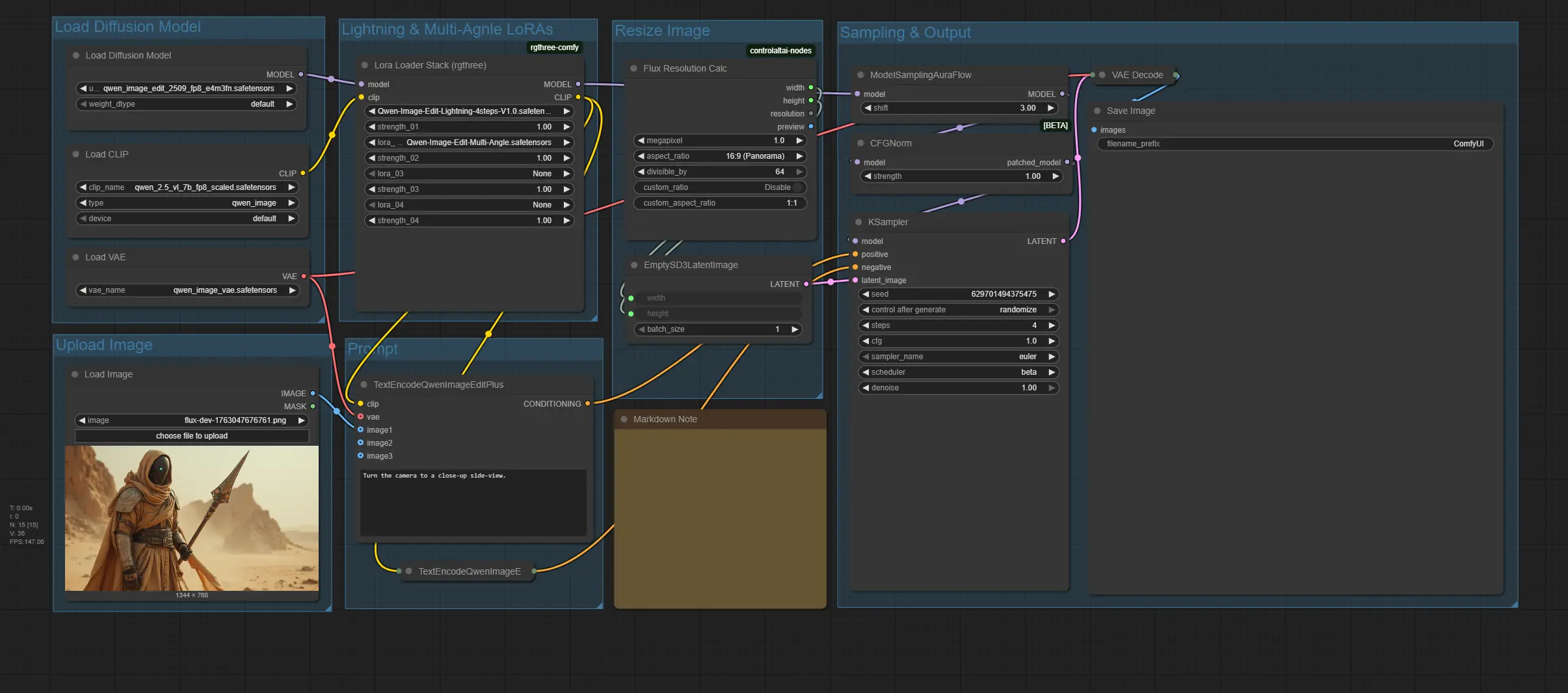
Task: Toggle collapse dot on Save Image node
Action: point(1097,111)
